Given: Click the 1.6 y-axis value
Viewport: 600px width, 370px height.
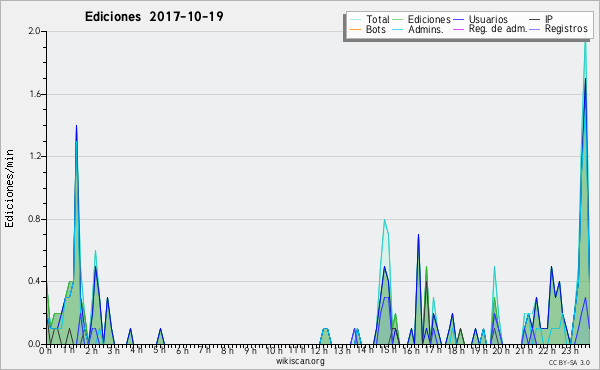Looking at the screenshot, I should point(35,94).
